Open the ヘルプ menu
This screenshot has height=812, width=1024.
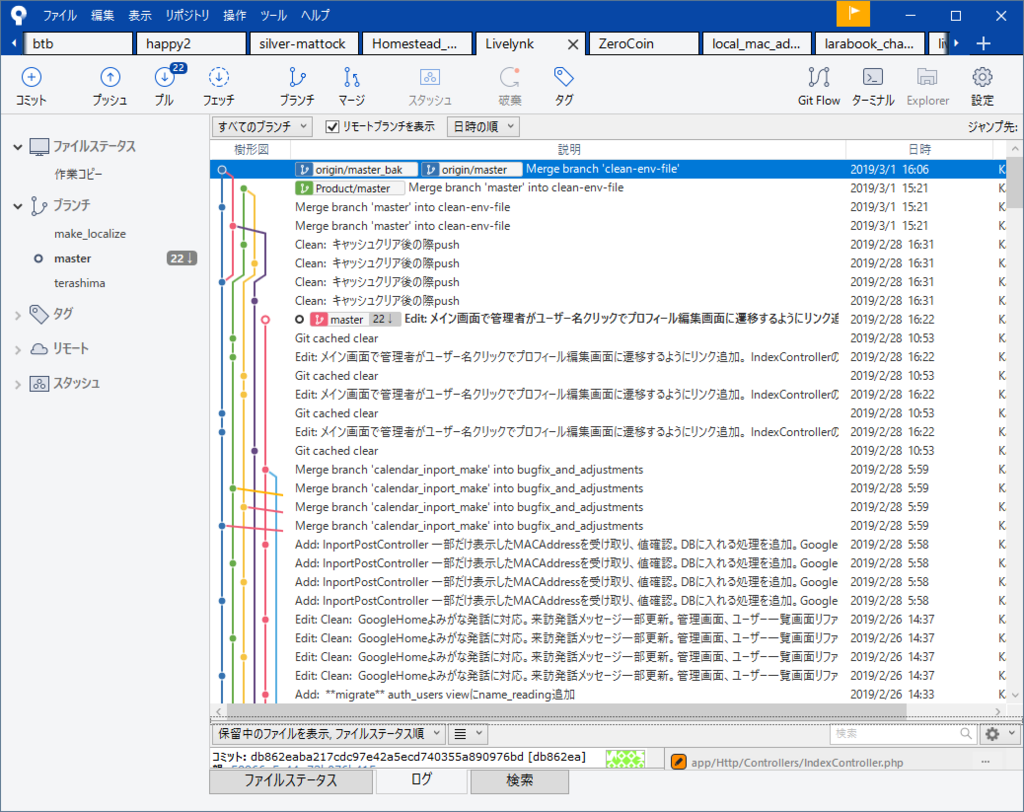315,15
